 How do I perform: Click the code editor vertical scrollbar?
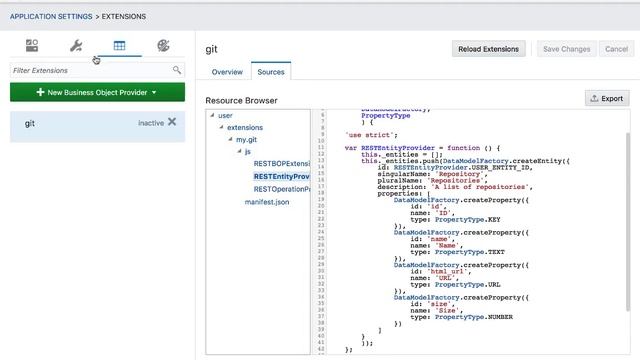[x=627, y=222]
